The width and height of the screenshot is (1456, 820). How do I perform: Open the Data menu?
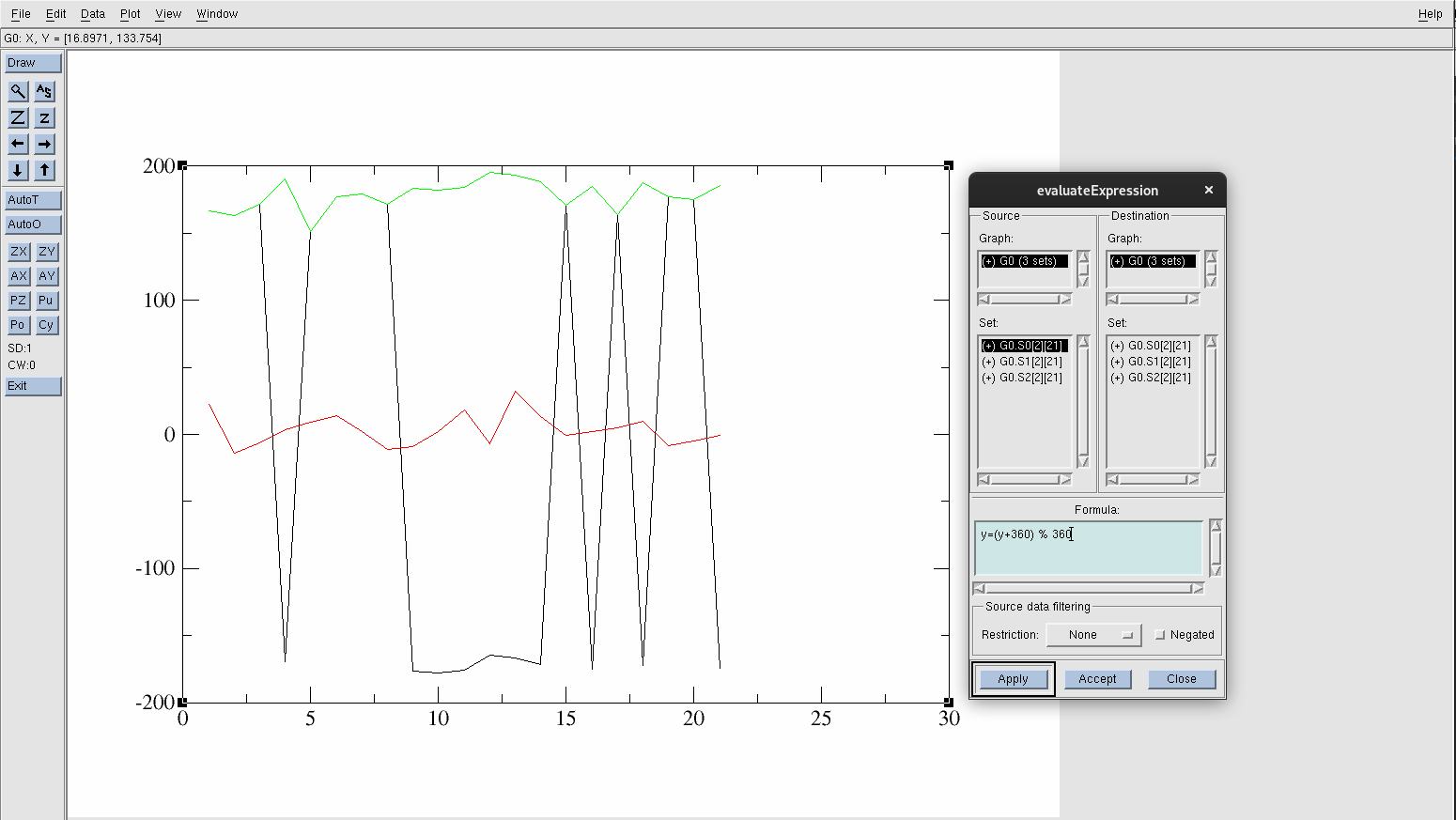pos(92,14)
